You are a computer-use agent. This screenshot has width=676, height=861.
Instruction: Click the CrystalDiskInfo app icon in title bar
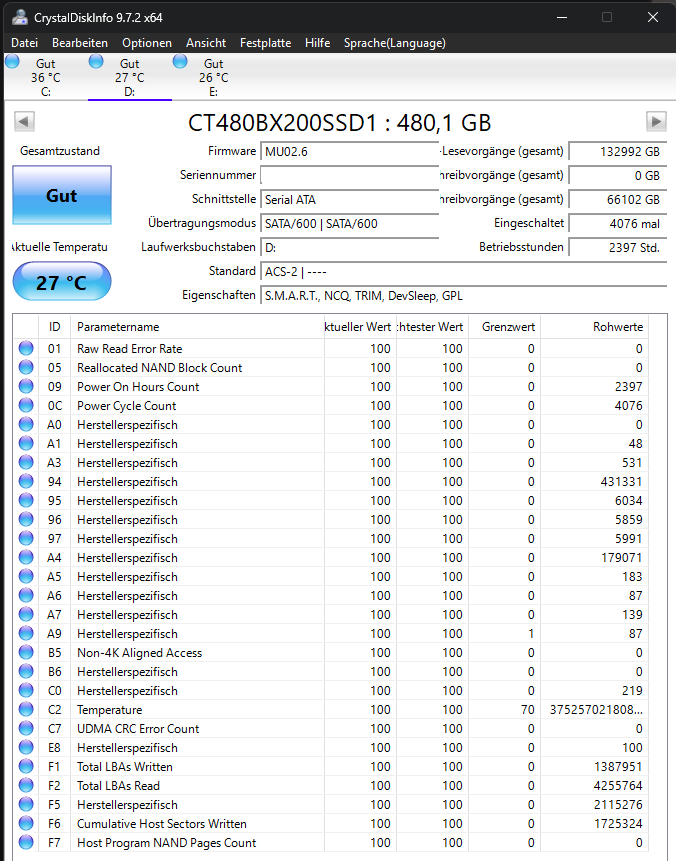pos(20,17)
